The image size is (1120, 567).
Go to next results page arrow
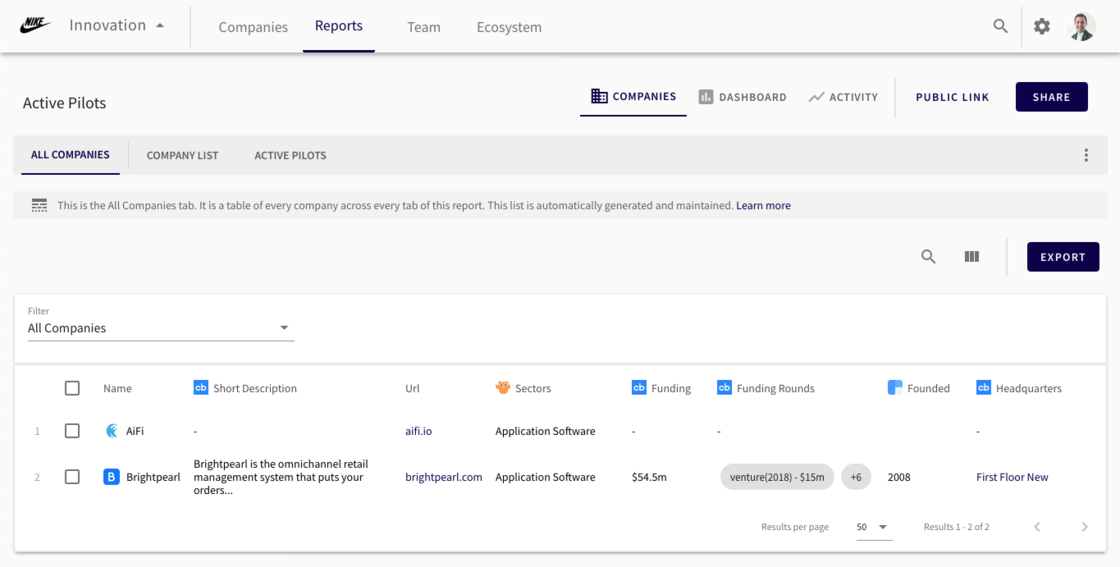pyautogui.click(x=1084, y=527)
